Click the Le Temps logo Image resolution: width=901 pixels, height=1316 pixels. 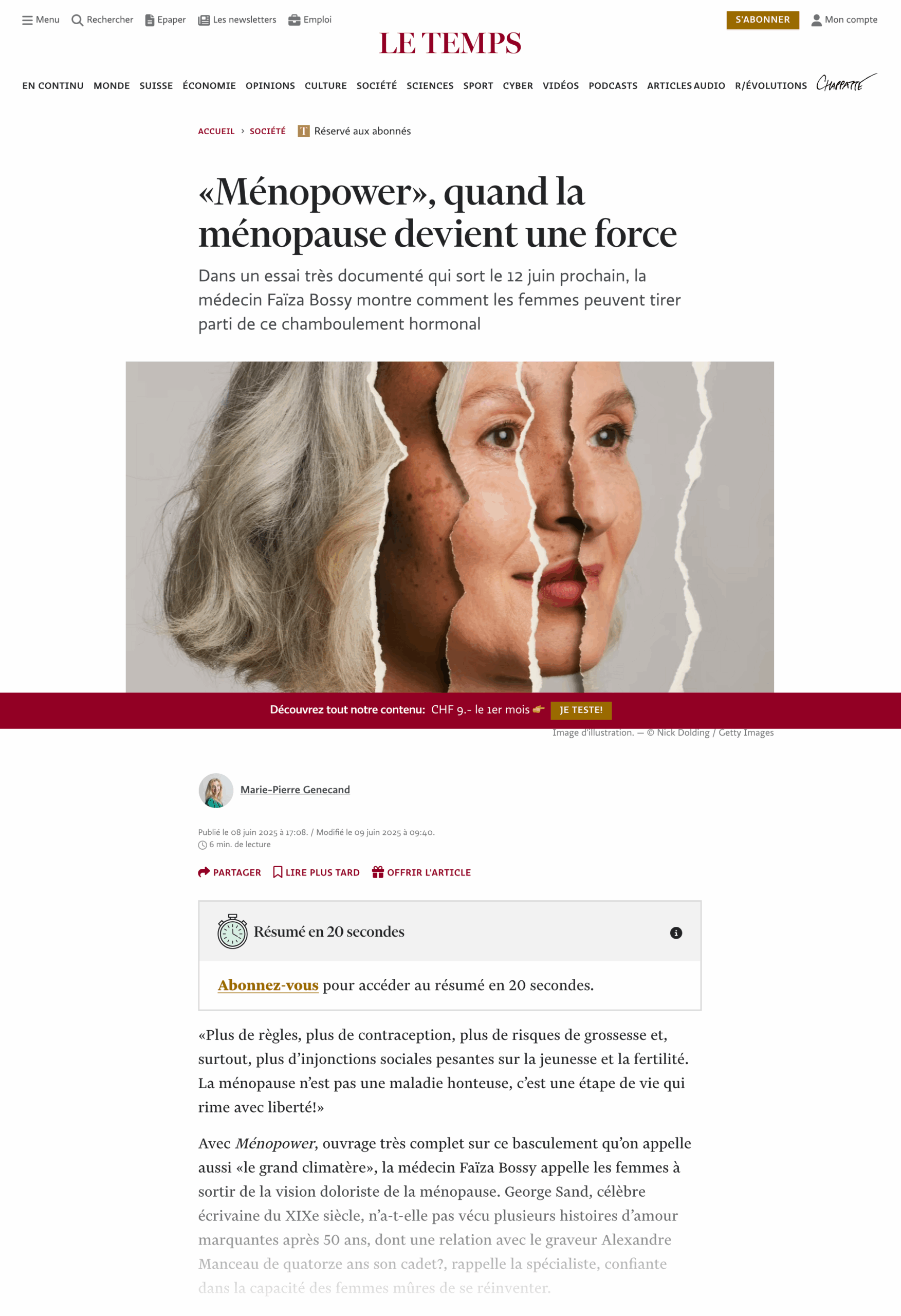(x=450, y=44)
